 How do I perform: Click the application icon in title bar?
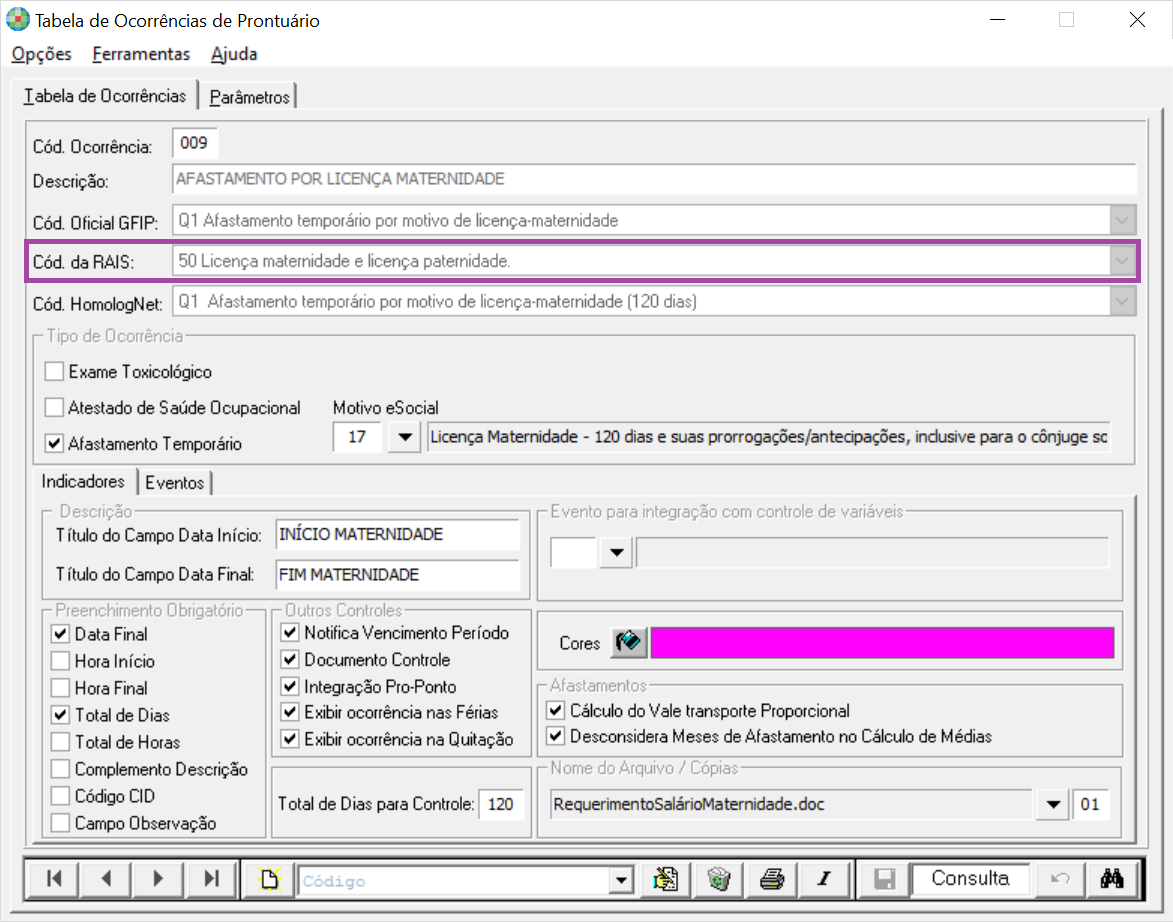coord(17,19)
